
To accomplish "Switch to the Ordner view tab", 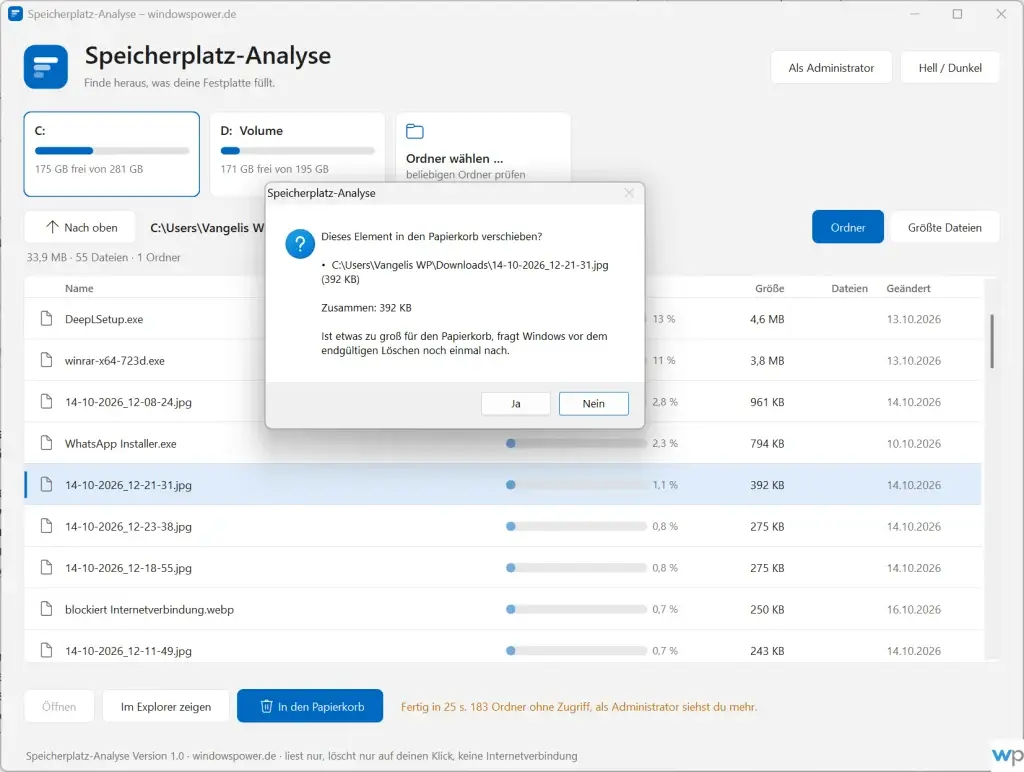I will tap(848, 227).
